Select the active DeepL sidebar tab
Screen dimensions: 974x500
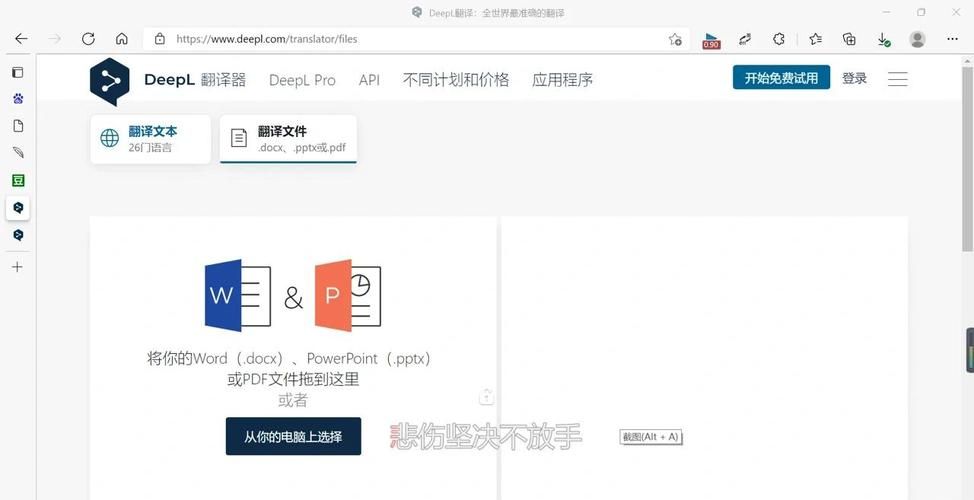(18, 207)
